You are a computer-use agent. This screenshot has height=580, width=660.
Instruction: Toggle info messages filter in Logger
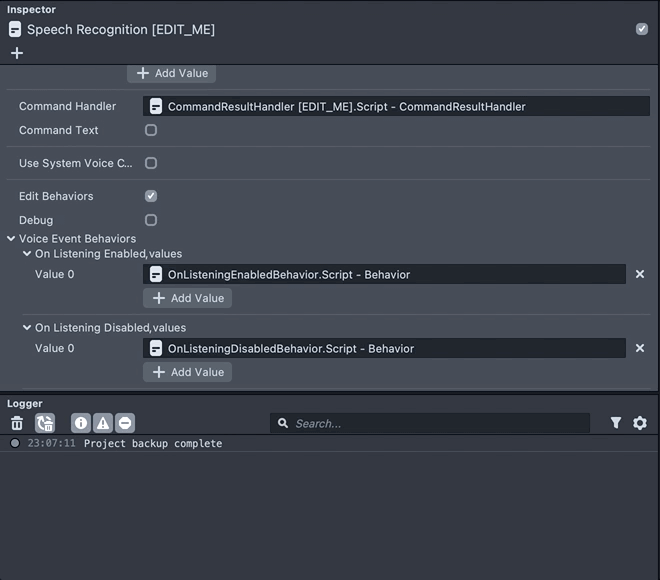point(81,423)
